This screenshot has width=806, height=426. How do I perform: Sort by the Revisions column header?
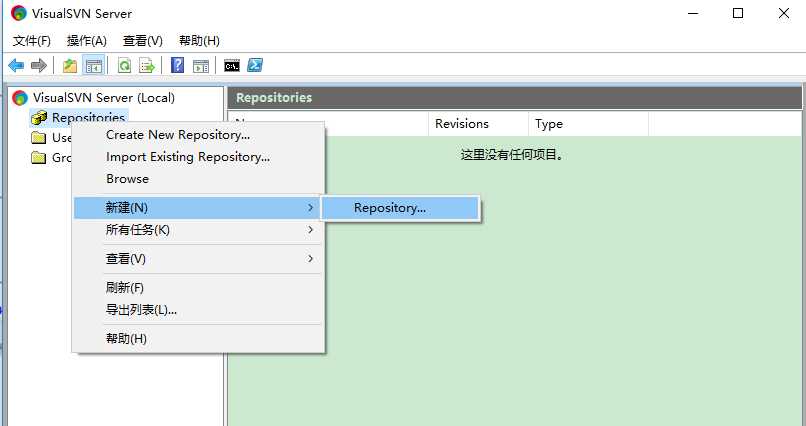click(478, 124)
